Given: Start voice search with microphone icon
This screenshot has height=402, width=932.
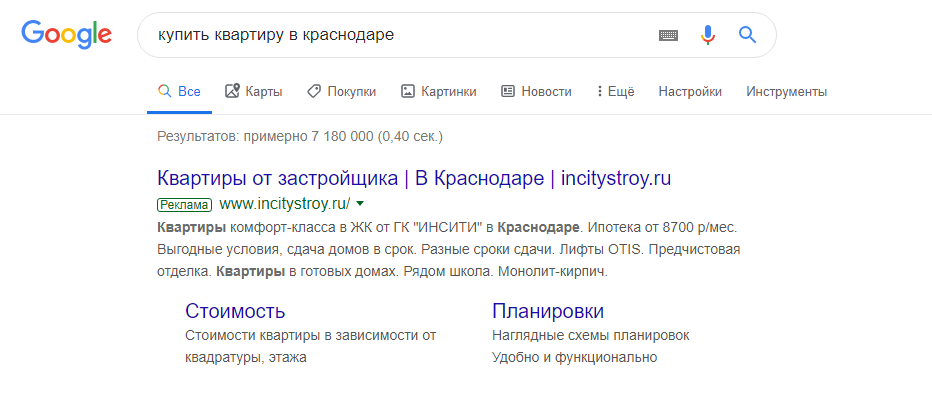Looking at the screenshot, I should click(707, 35).
